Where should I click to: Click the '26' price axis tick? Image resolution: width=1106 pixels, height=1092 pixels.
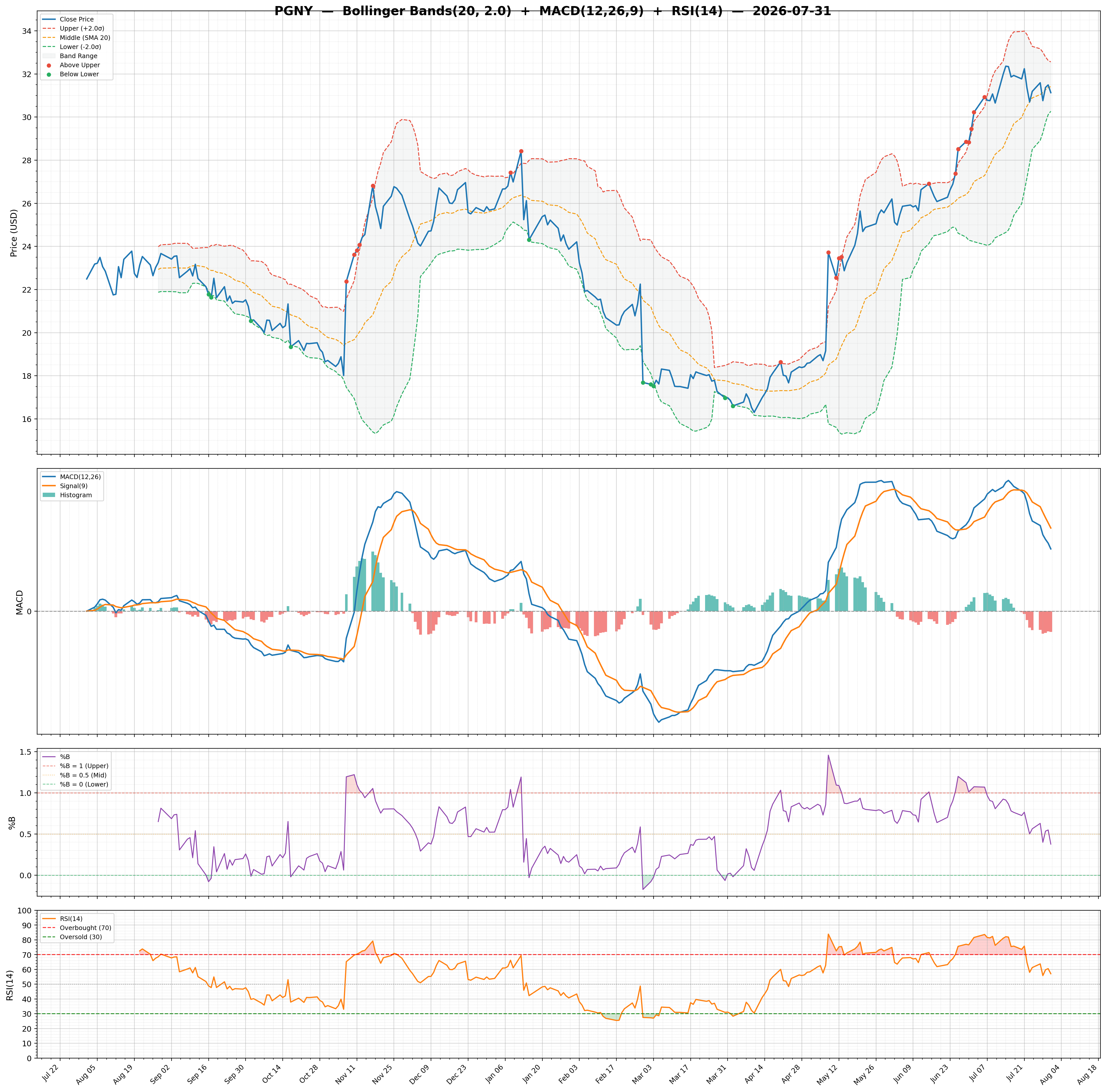[x=27, y=203]
